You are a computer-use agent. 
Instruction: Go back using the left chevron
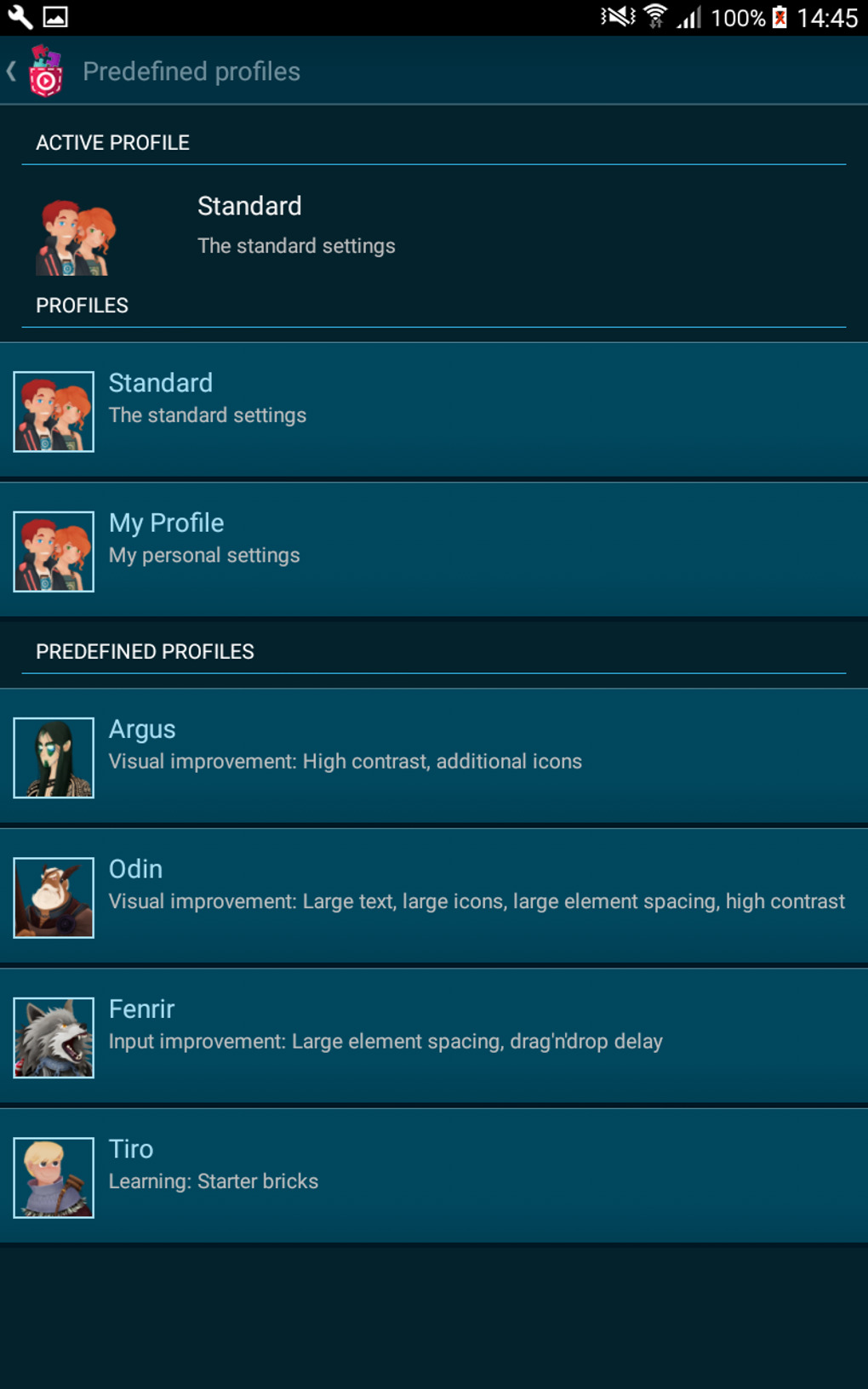(11, 71)
